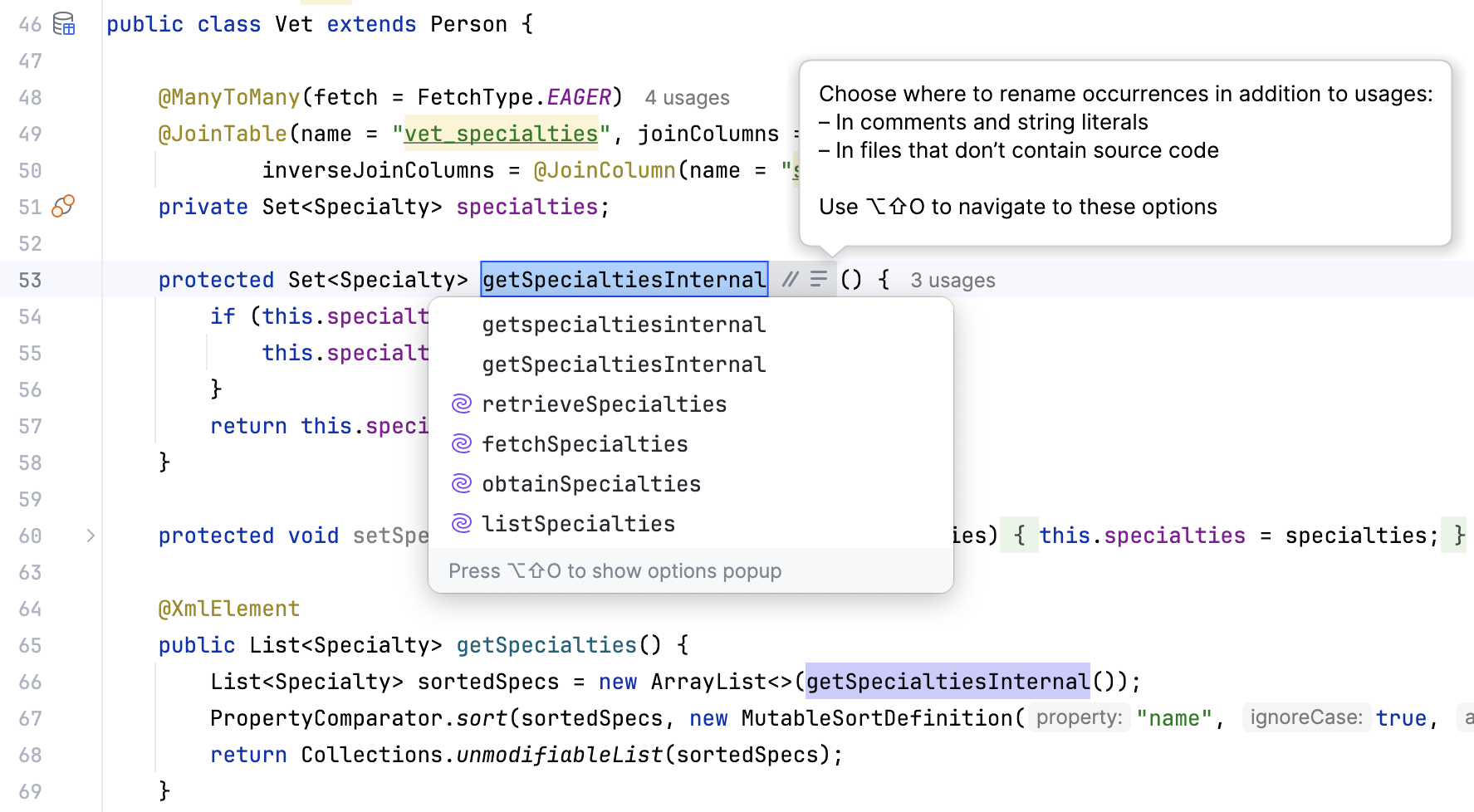Image resolution: width=1474 pixels, height=812 pixels.
Task: Click the vet_specialties string literal on line 49
Action: [499, 133]
